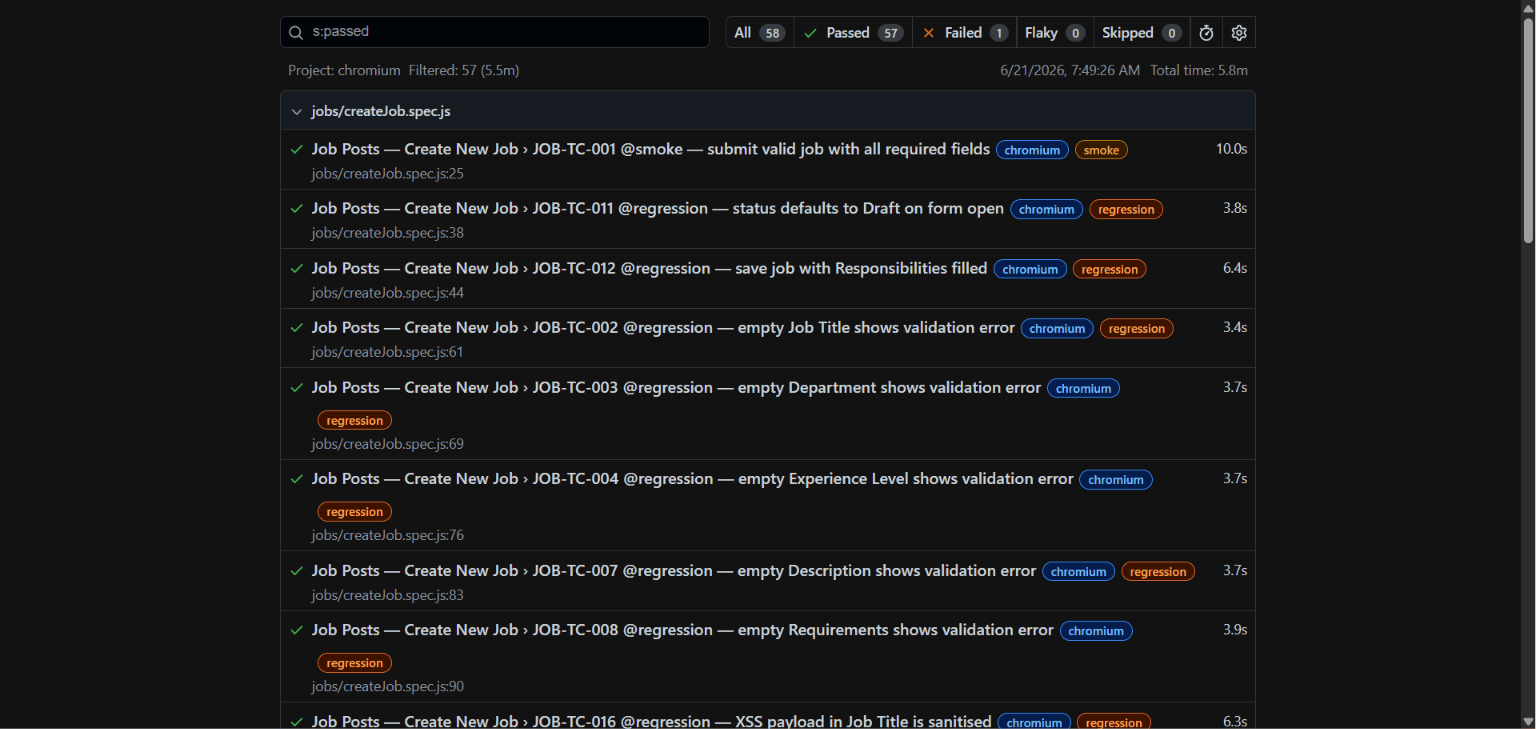Click chromium tag on JOB-TC-001 row
Viewport: 1536px width, 729px height.
point(1032,150)
